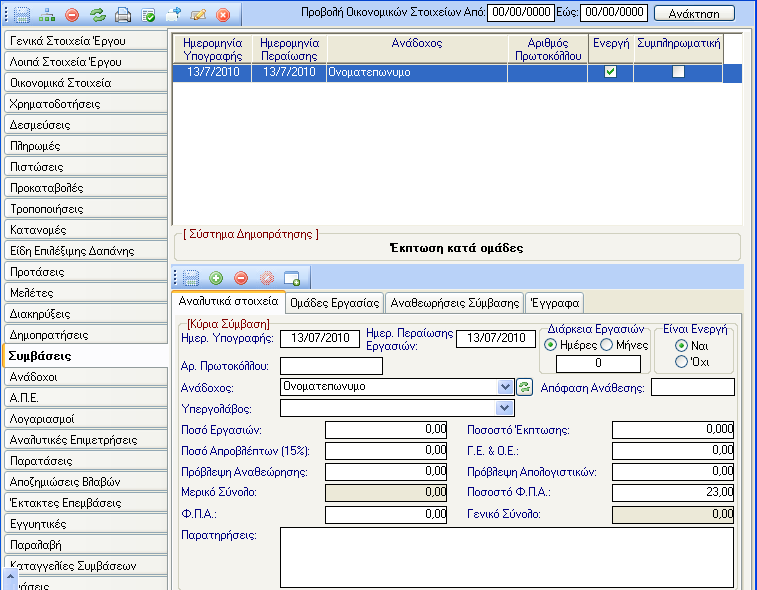Open Δεσμεύσεις section

tap(86, 125)
